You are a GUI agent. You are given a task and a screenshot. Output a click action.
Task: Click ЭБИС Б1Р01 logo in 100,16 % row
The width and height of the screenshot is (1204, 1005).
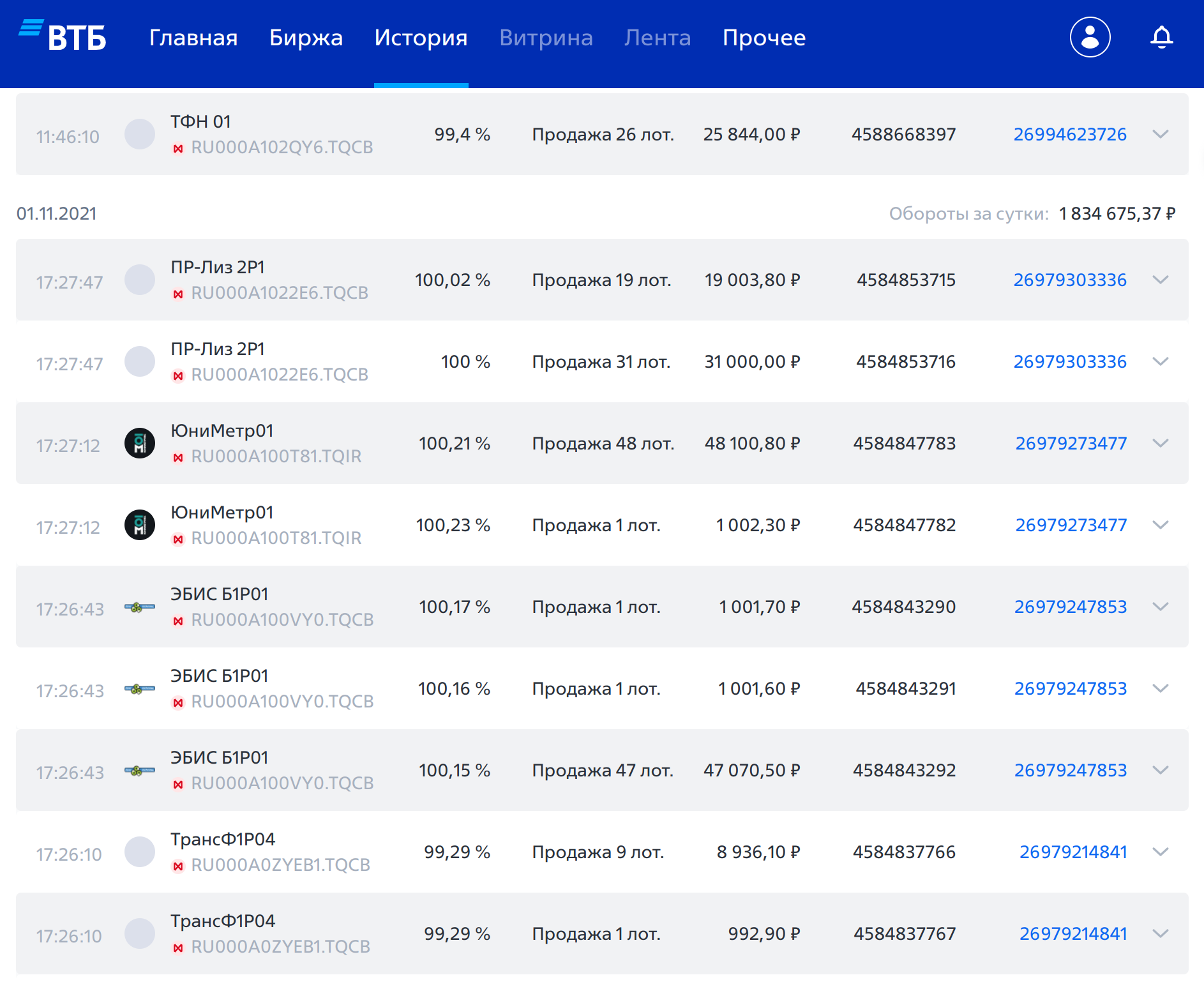tap(140, 688)
